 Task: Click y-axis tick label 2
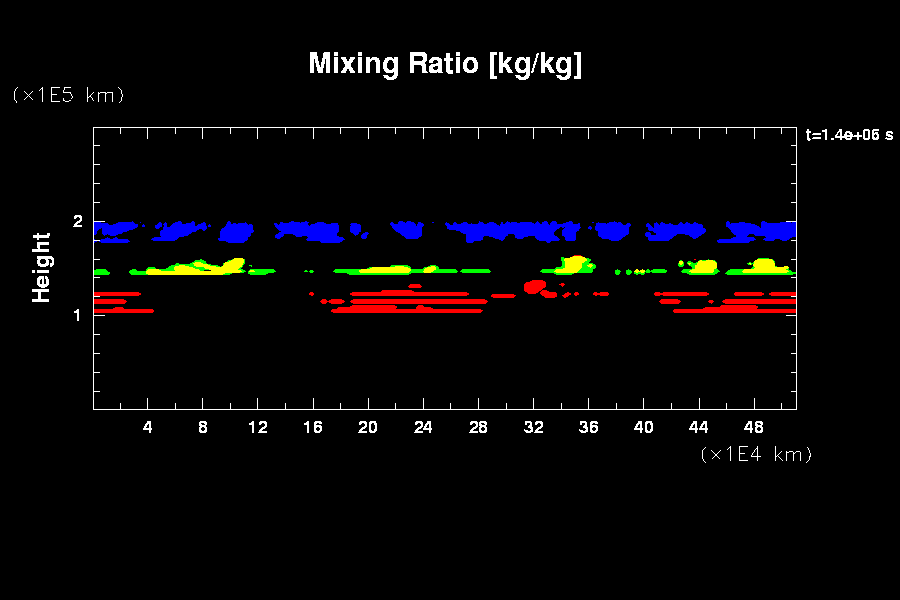[x=76, y=222]
